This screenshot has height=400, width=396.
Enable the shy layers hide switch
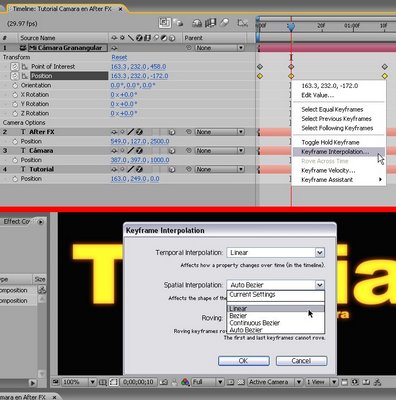(197, 23)
